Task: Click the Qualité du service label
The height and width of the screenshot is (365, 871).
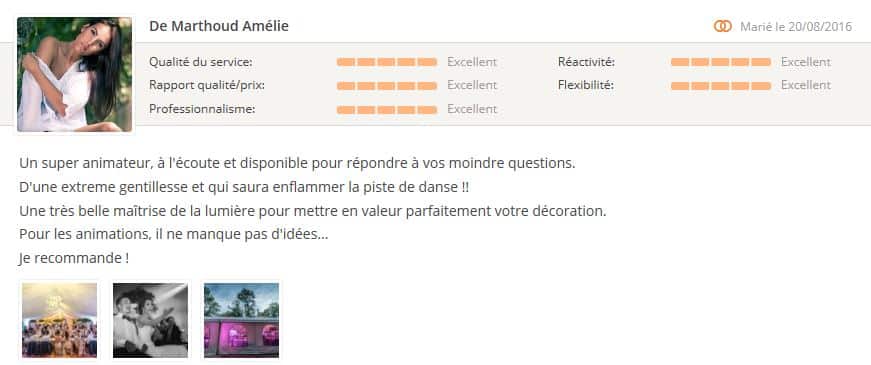Action: (x=201, y=62)
